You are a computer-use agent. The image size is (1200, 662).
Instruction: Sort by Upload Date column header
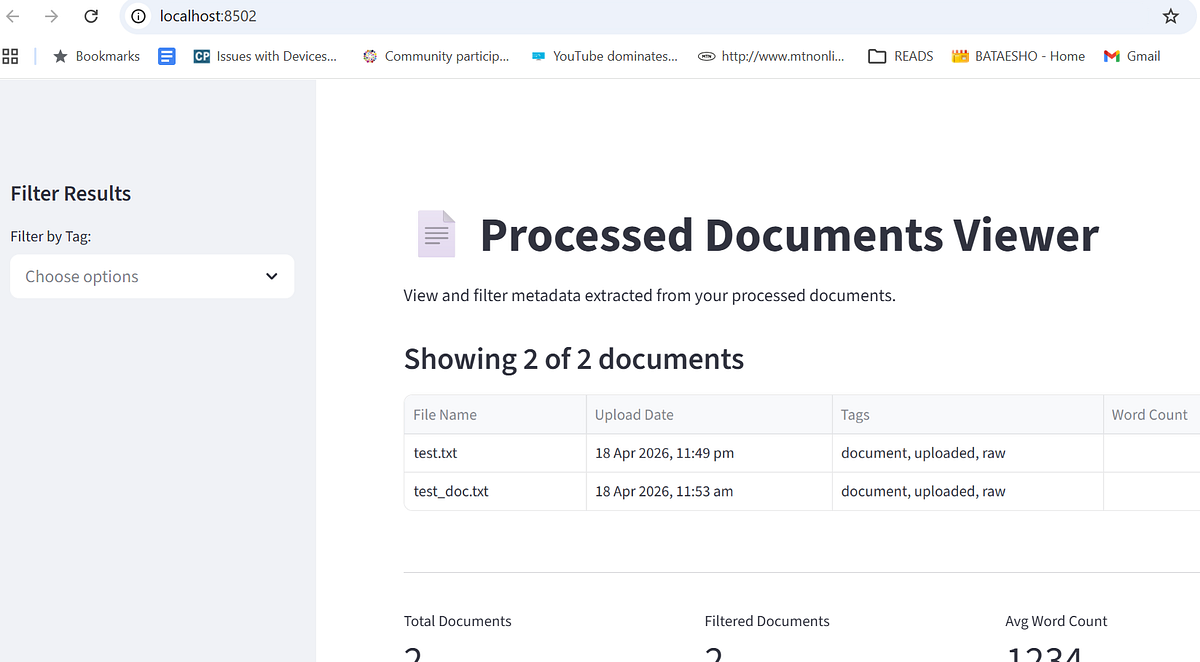pyautogui.click(x=709, y=414)
